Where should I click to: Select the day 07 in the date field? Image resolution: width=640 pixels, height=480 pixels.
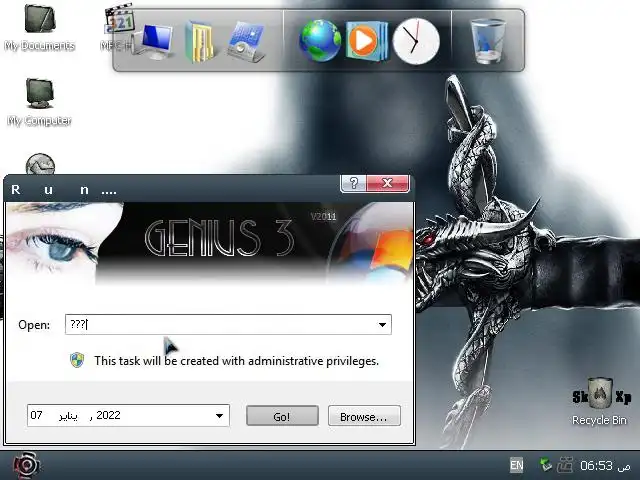[x=36, y=416]
